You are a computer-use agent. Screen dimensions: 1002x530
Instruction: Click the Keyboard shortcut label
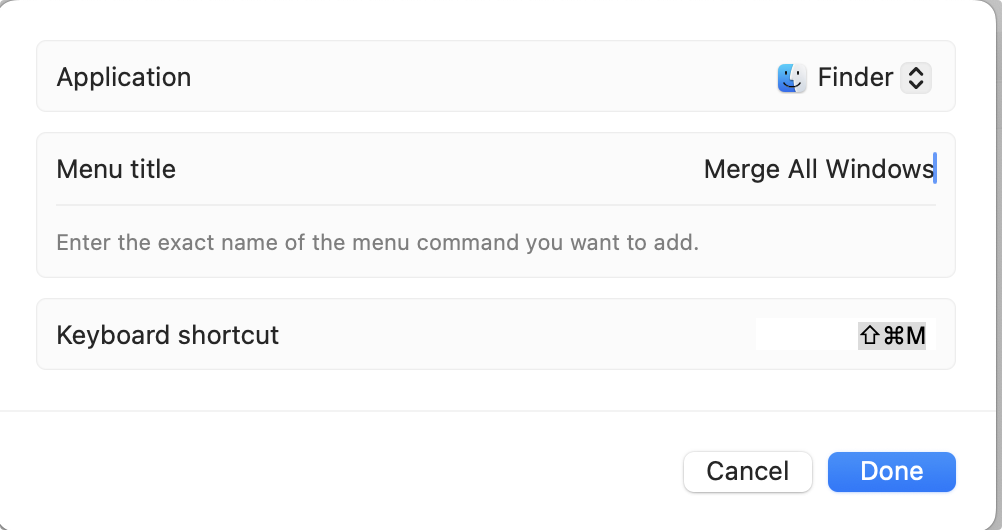167,335
